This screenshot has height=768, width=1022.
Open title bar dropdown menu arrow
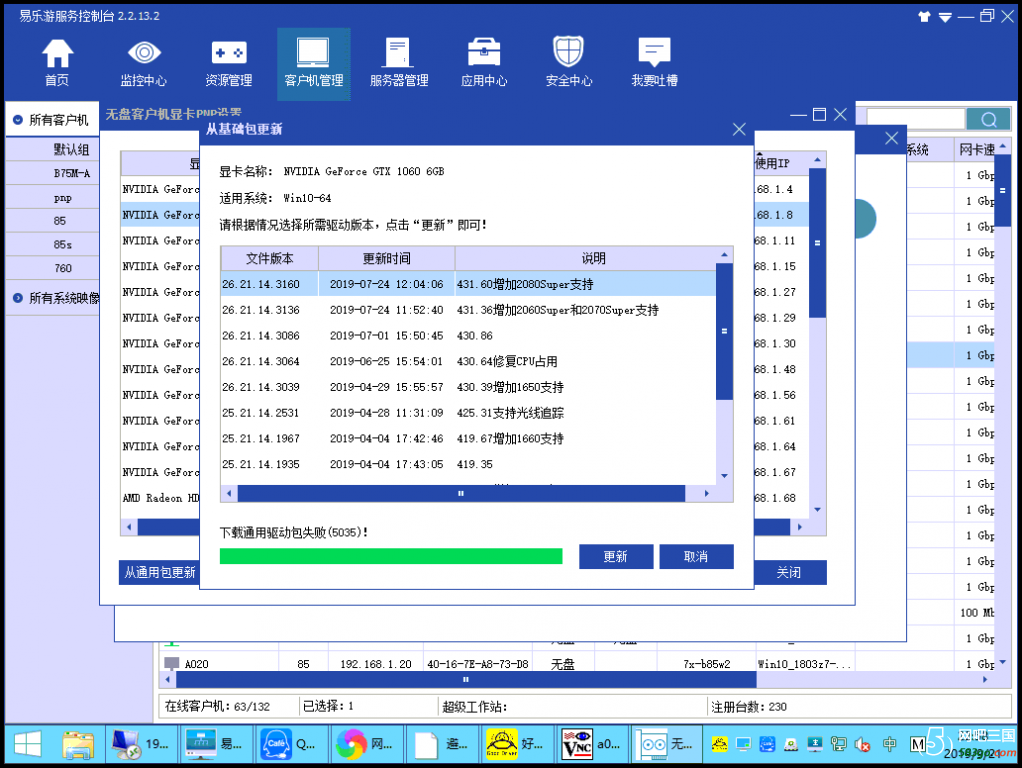coord(943,16)
